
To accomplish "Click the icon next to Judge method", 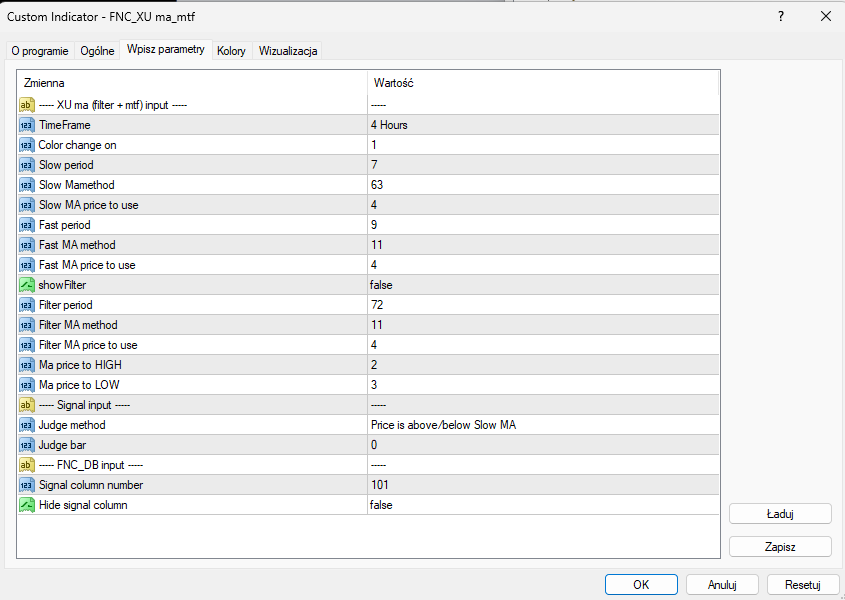I will [27, 425].
